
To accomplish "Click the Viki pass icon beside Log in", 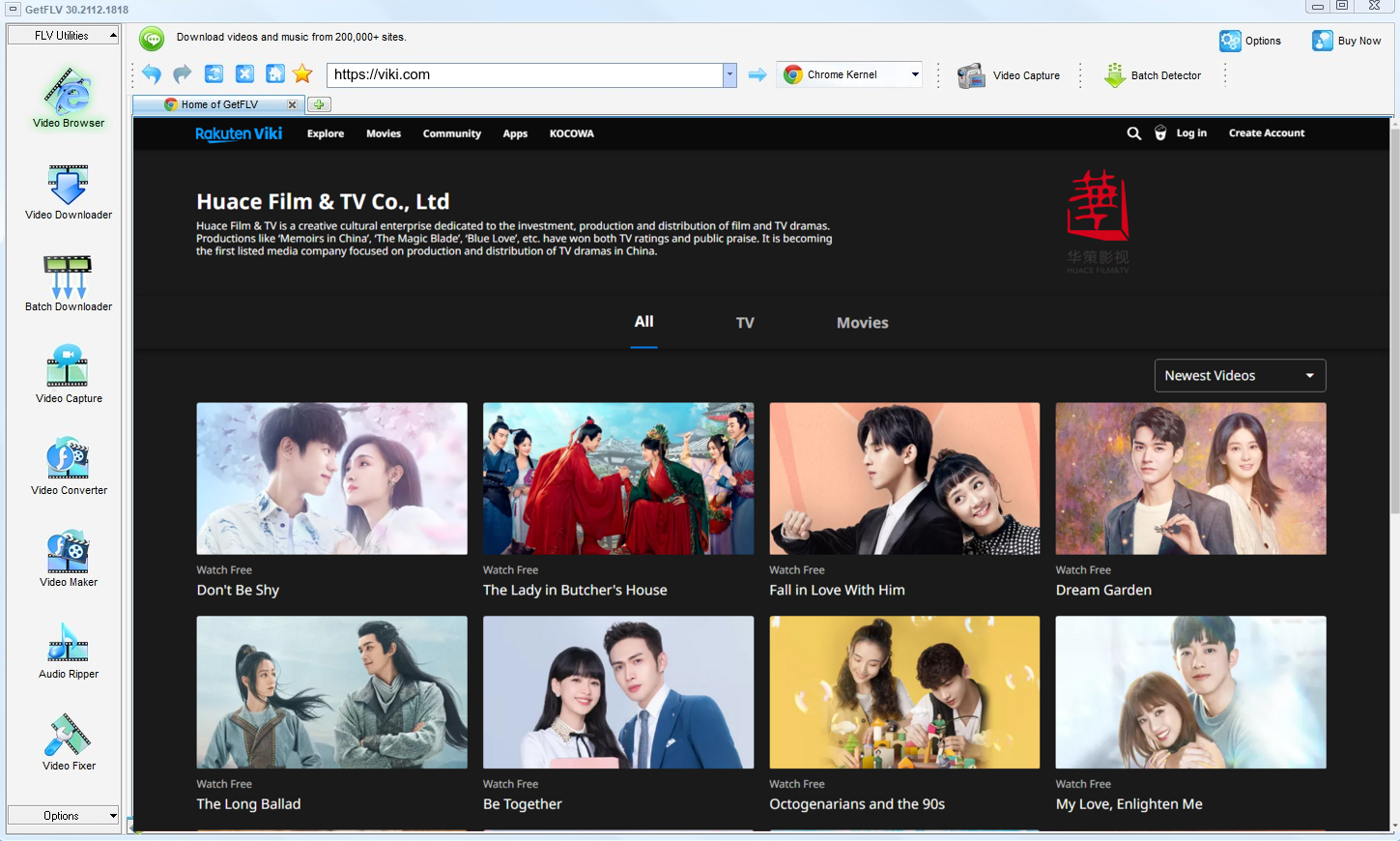I will point(1160,133).
